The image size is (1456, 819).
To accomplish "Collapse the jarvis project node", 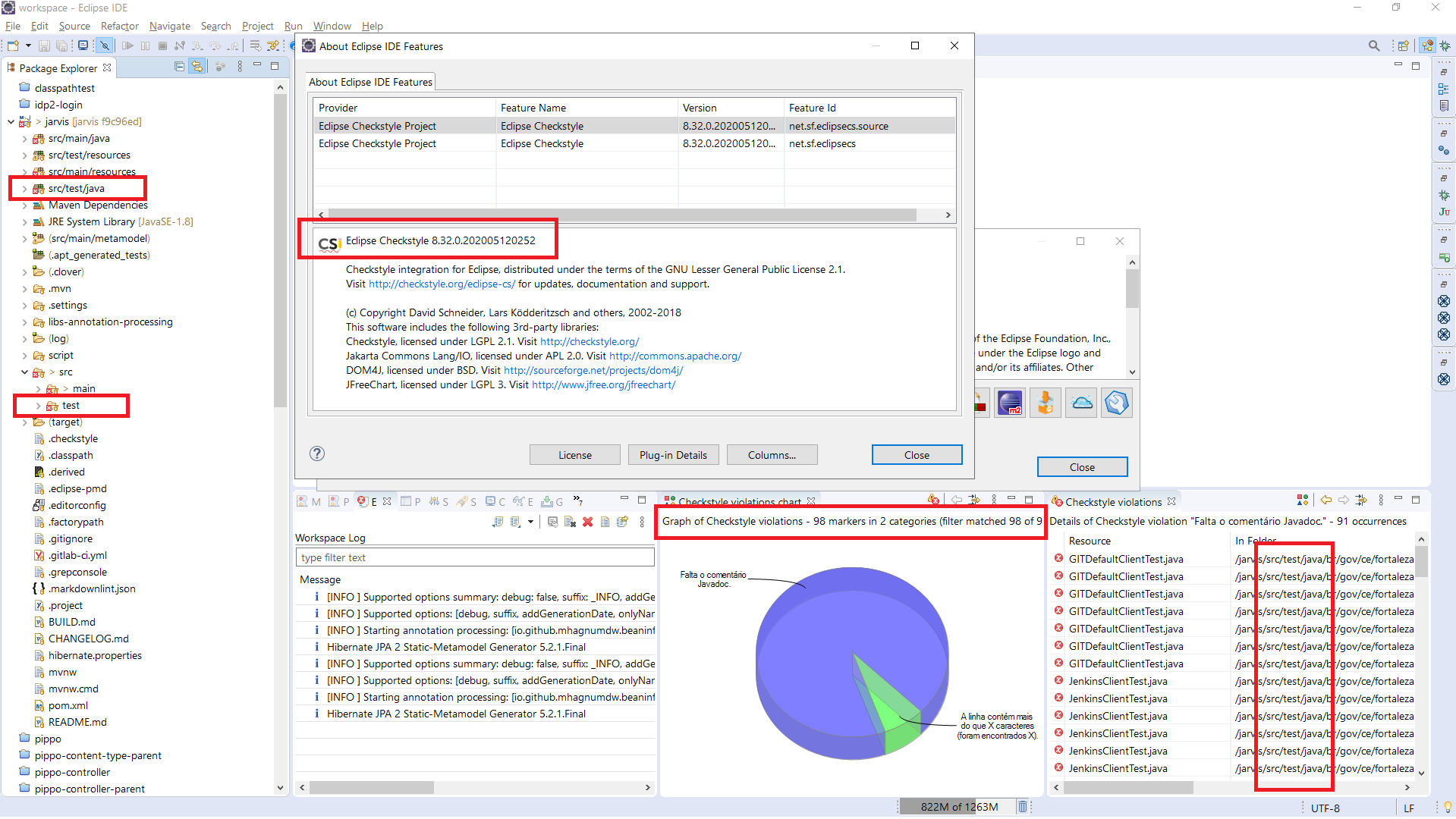I will click(x=11, y=121).
